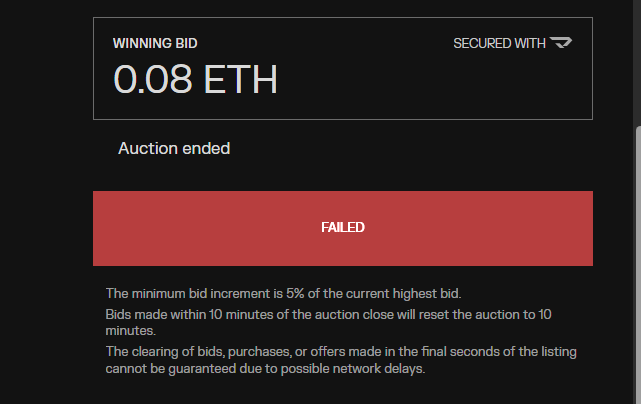Click the current highest bid phrase
Viewport: 641px width, 404px height.
pos(403,294)
